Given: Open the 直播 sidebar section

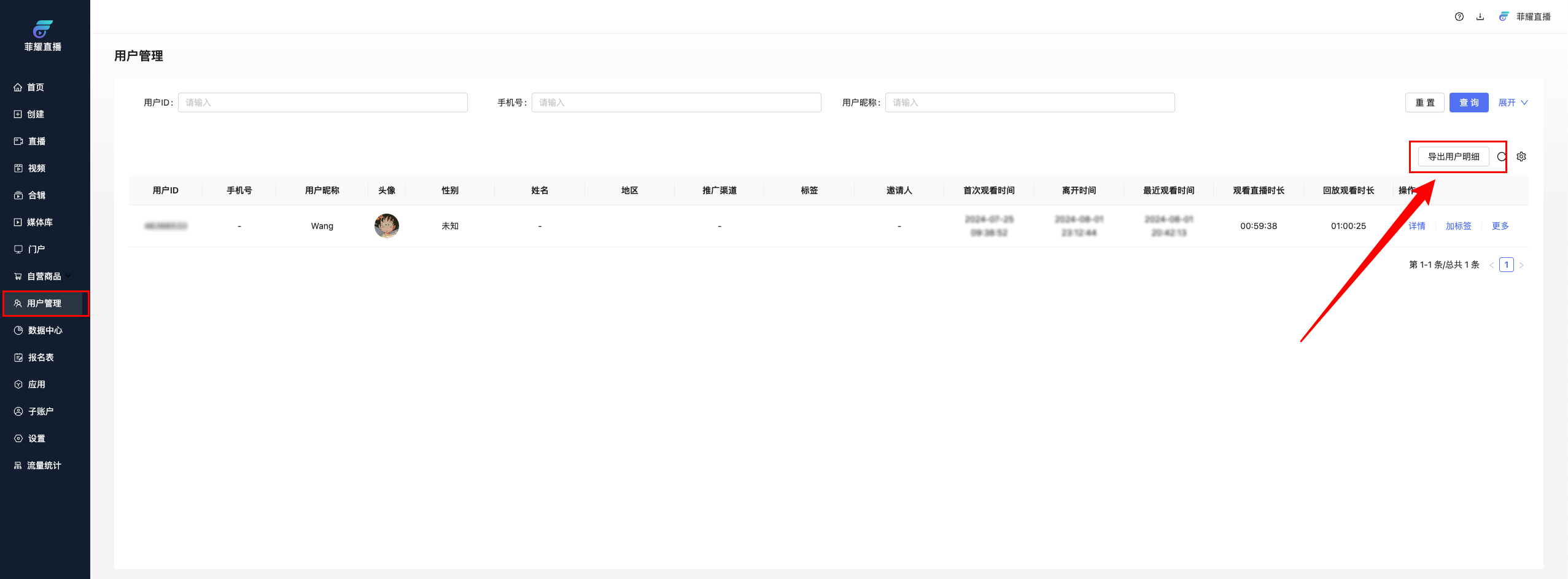Looking at the screenshot, I should pos(36,141).
